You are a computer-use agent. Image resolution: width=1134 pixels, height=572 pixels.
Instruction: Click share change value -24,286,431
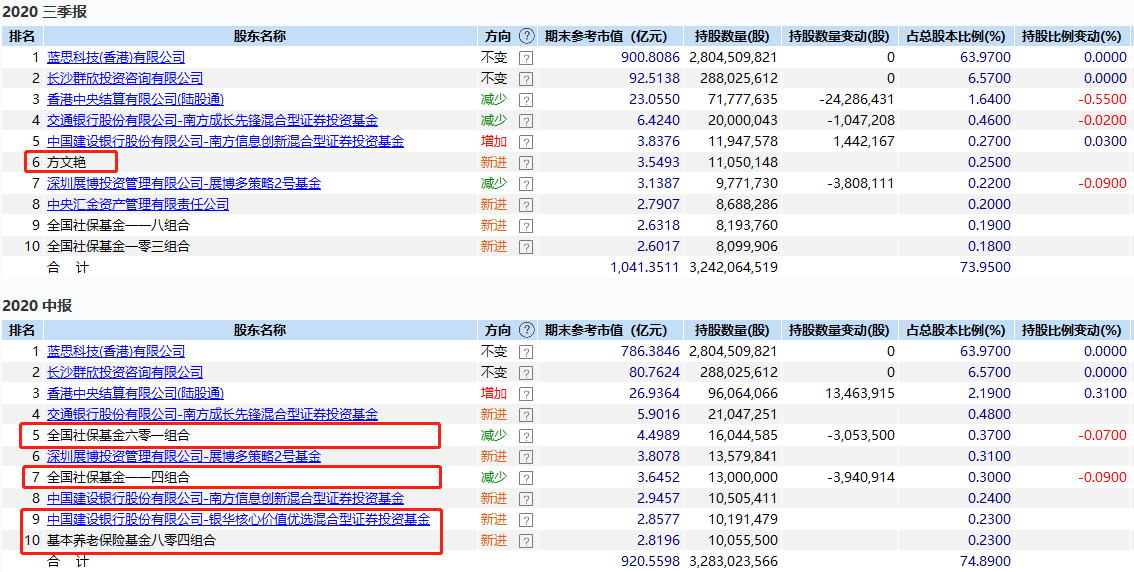coord(856,99)
